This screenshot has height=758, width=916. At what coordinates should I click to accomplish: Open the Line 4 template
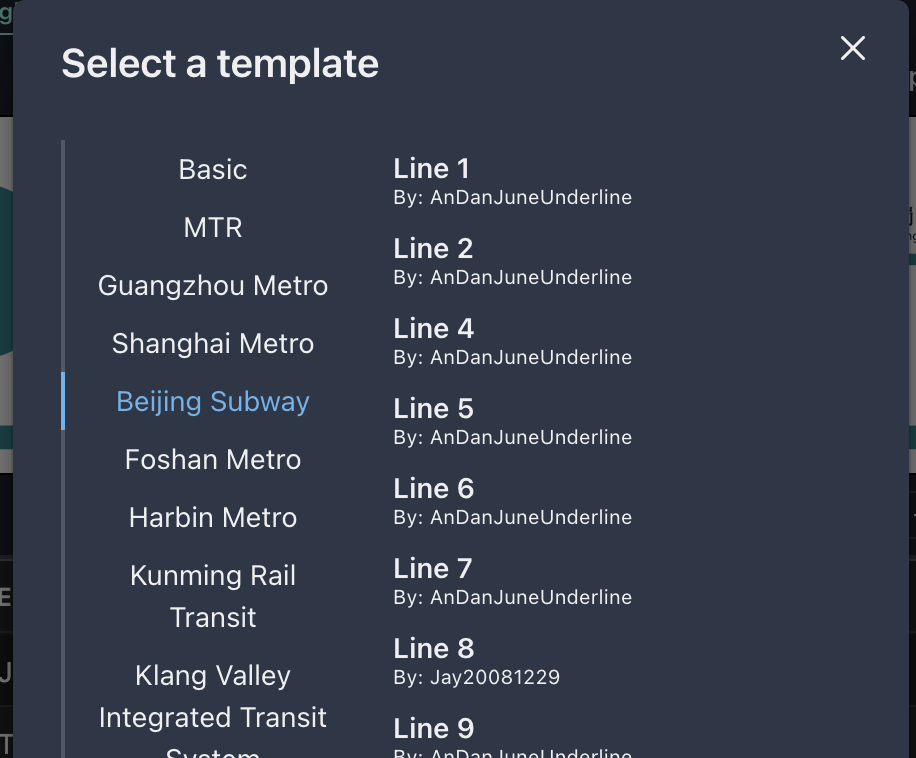coord(432,328)
